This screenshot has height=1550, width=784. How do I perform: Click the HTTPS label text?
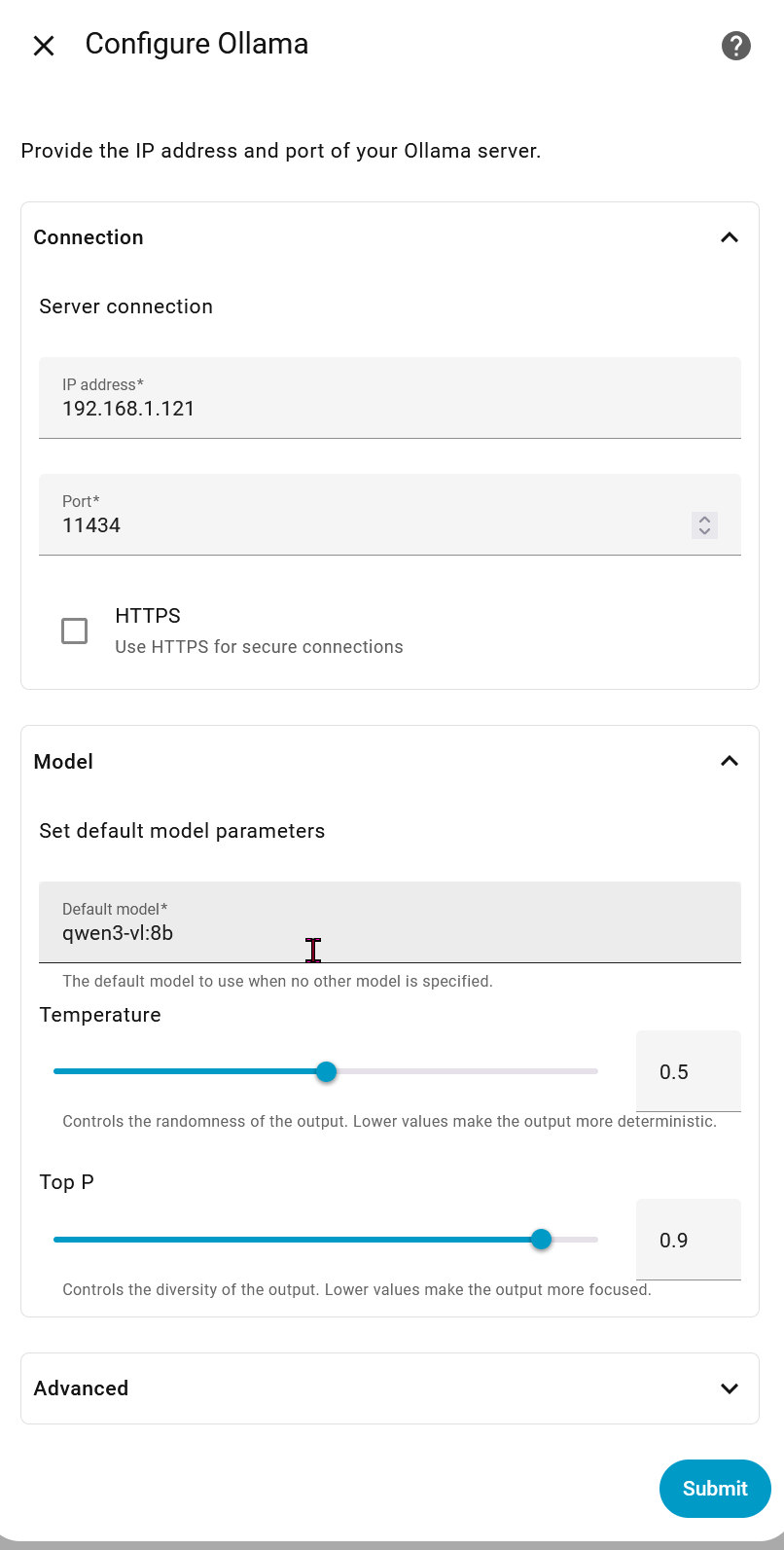[x=148, y=616]
